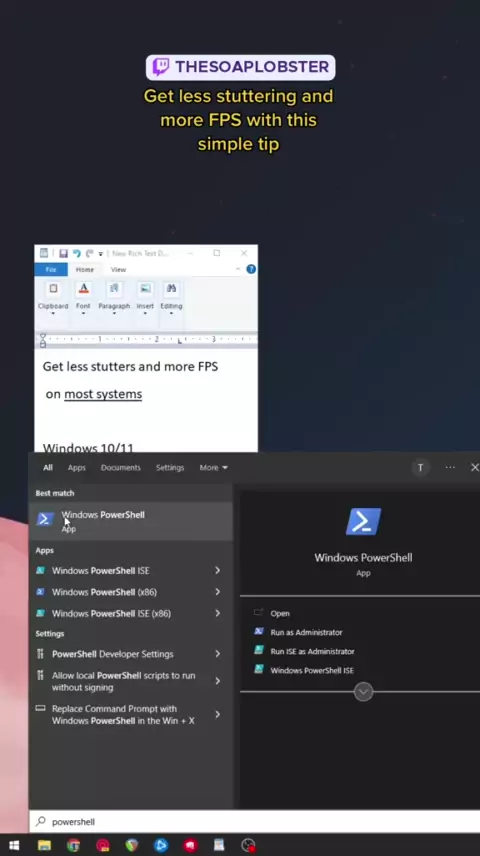Click the Windows PowerShell (x86) app icon
480x856 pixels.
click(40, 592)
